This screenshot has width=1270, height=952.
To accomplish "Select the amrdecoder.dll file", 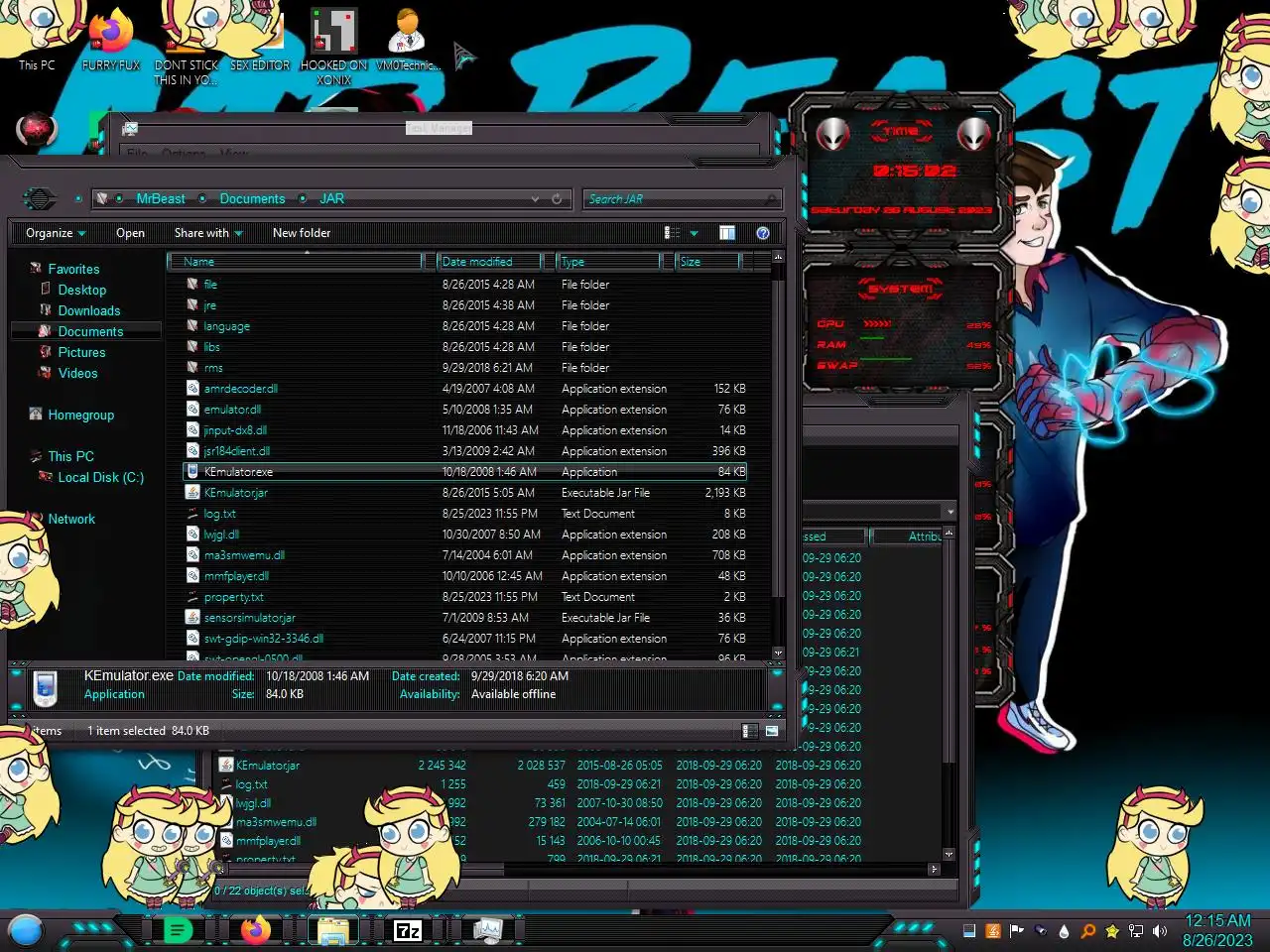I will [241, 389].
